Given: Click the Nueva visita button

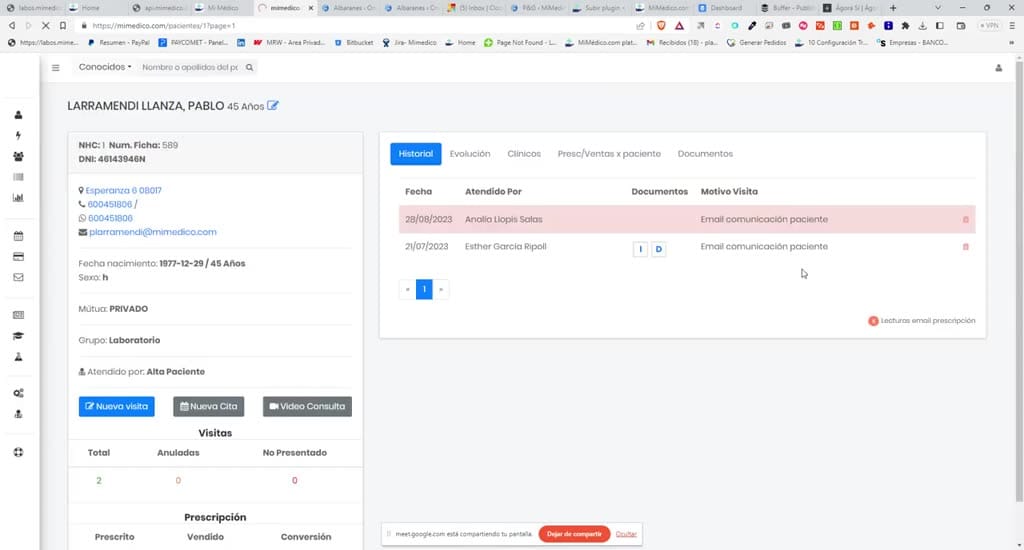Looking at the screenshot, I should [117, 406].
